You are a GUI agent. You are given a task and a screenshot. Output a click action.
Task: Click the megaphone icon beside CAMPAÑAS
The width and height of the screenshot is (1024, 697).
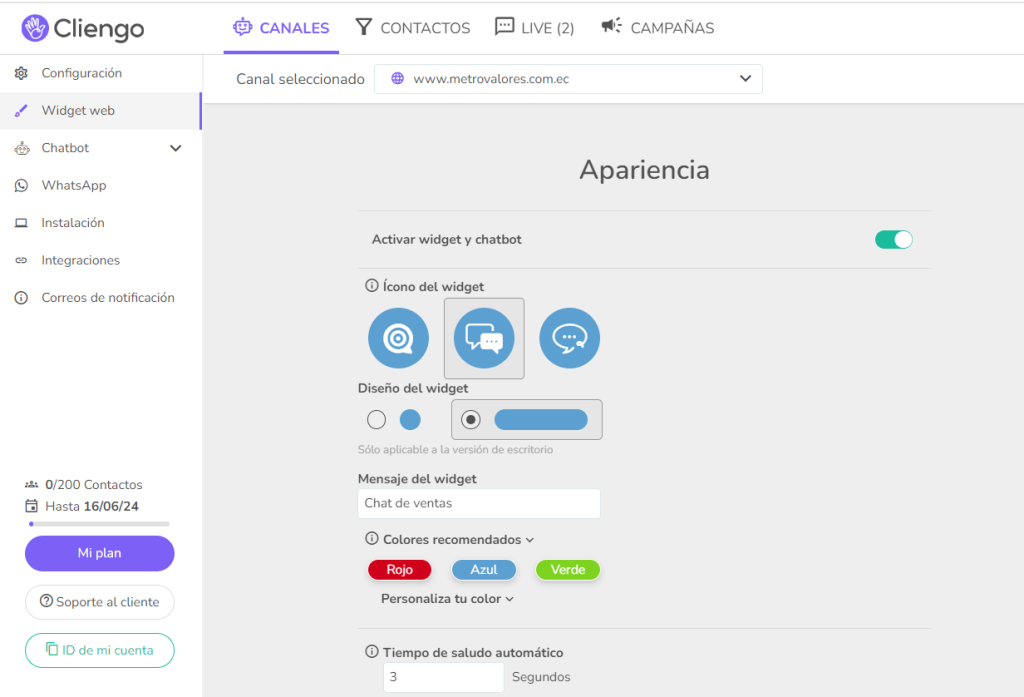tap(611, 26)
